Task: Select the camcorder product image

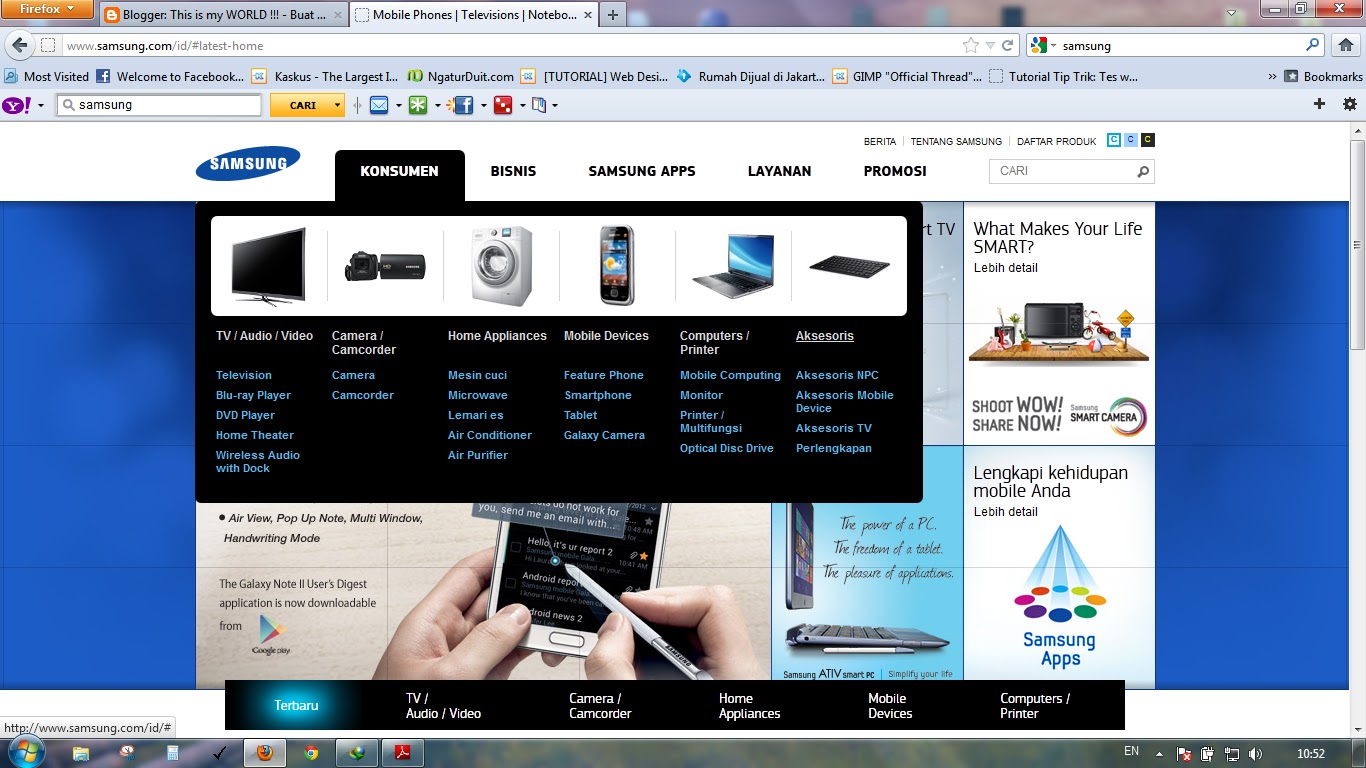Action: click(x=385, y=266)
